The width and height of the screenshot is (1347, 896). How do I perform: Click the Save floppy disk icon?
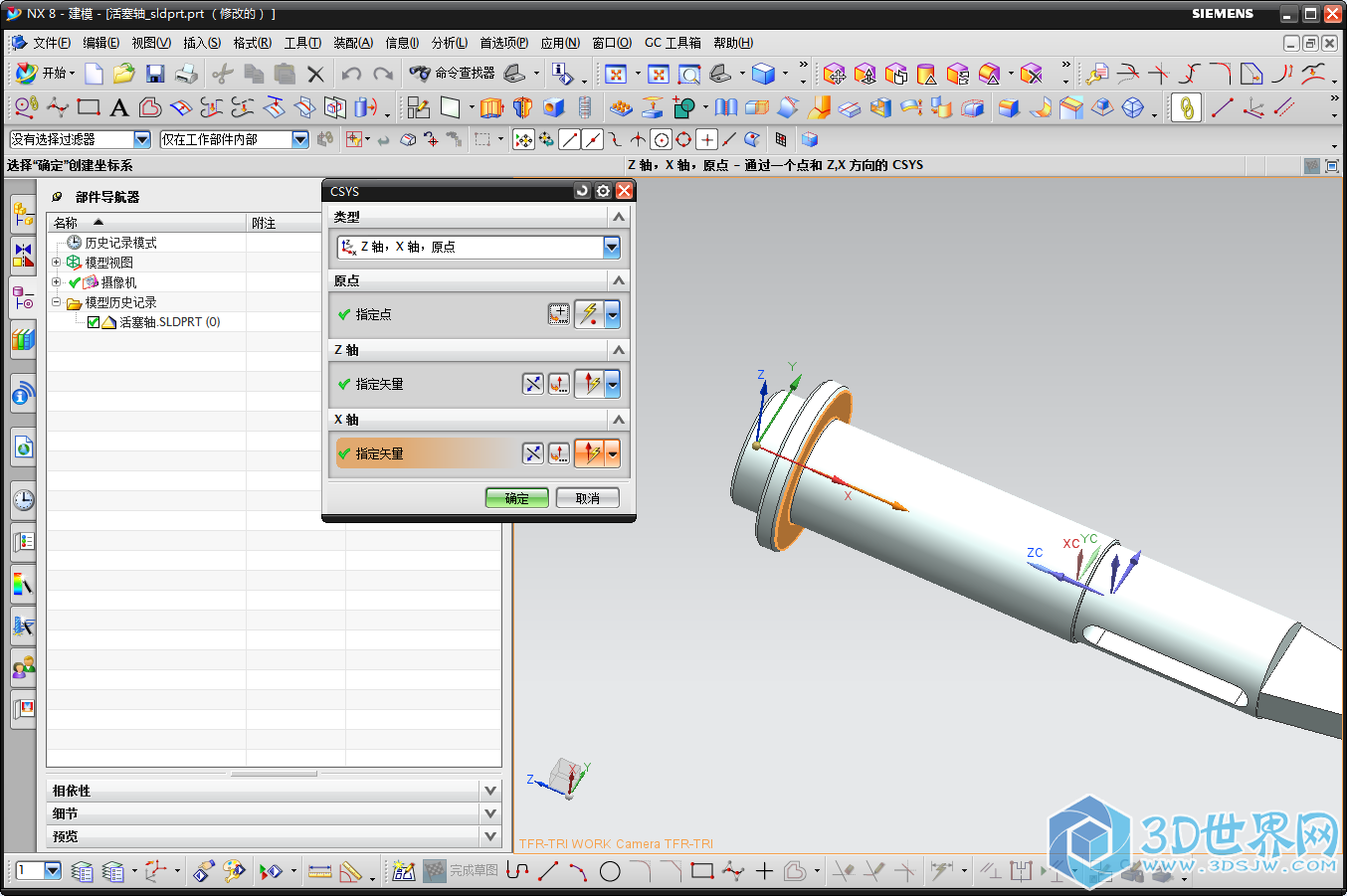(x=155, y=74)
